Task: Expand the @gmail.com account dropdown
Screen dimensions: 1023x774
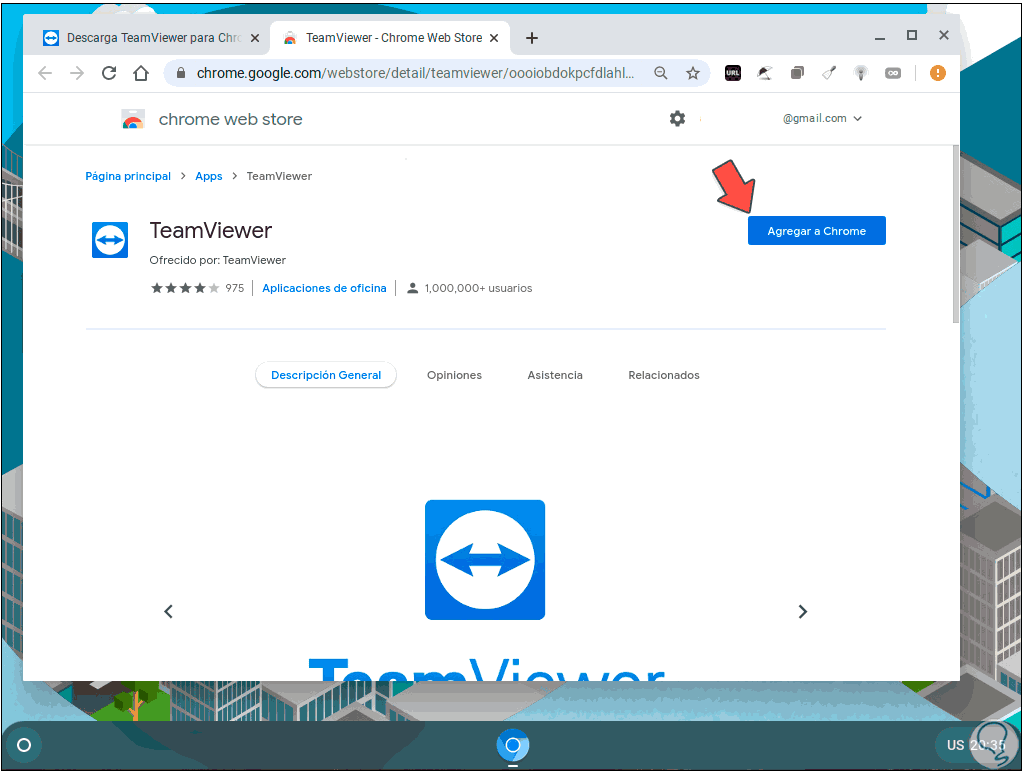Action: tap(822, 118)
